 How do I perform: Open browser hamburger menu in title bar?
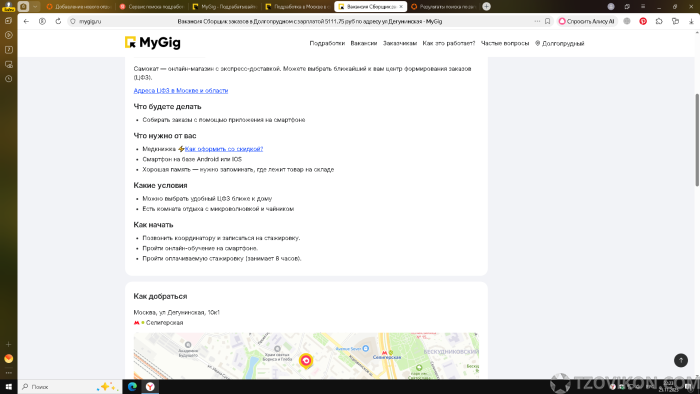click(x=643, y=6)
